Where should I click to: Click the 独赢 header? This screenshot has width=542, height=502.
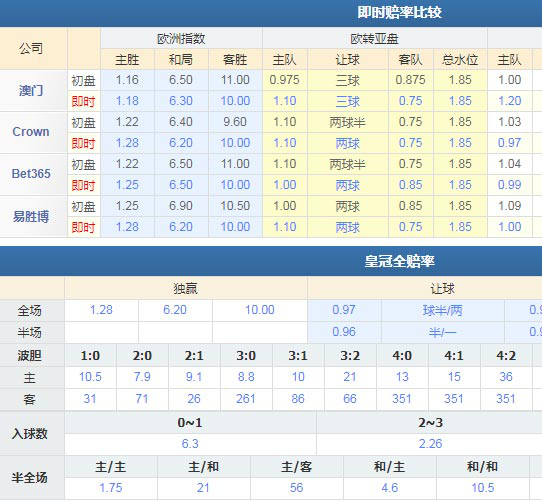186,288
